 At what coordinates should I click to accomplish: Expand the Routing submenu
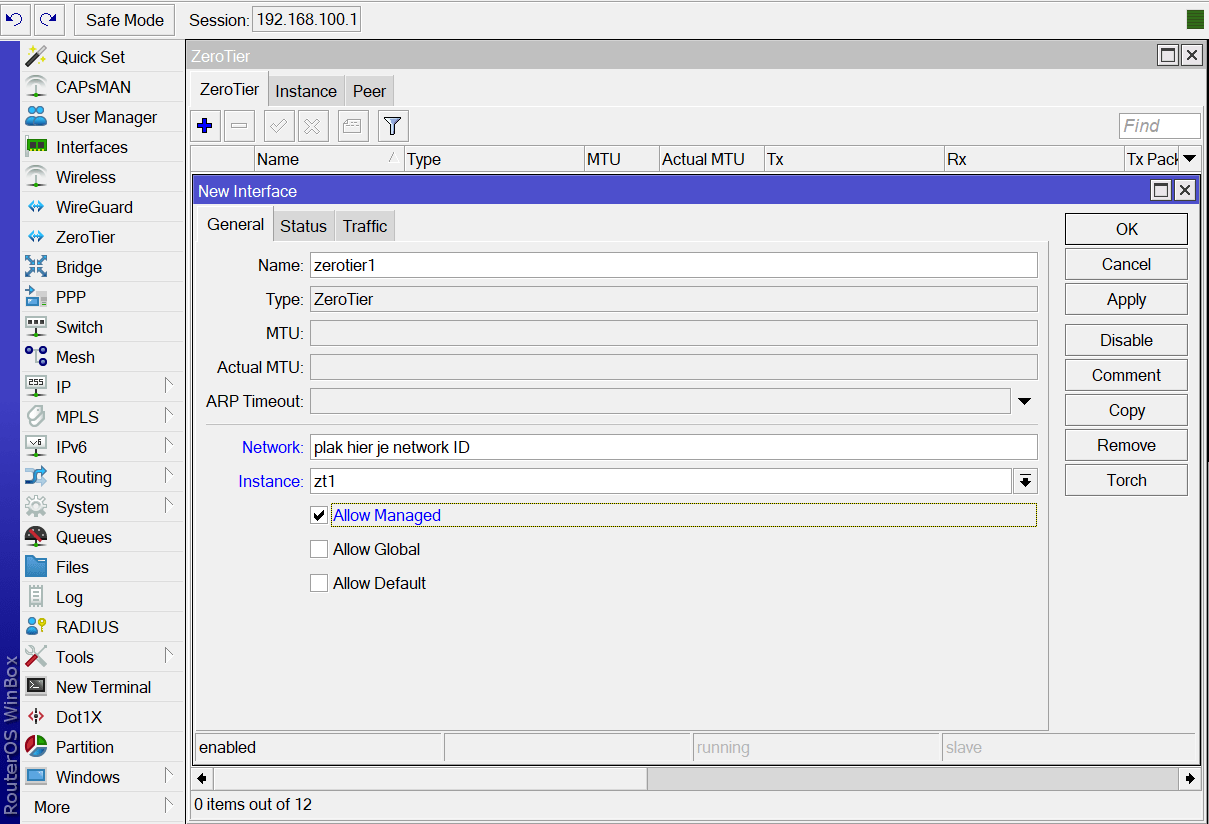coord(169,476)
